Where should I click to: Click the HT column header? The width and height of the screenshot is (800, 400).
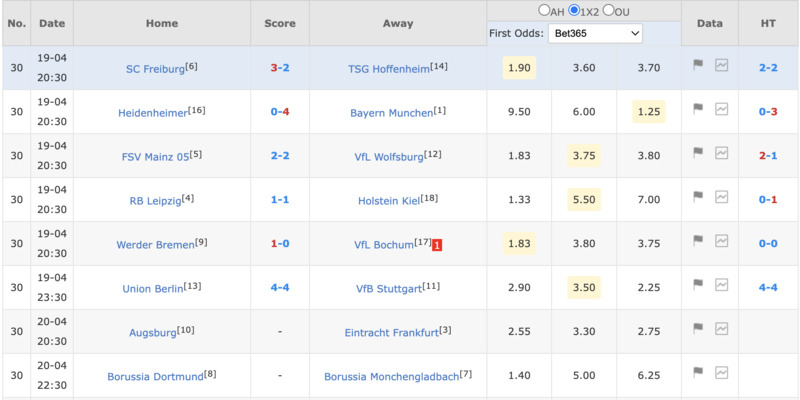768,23
